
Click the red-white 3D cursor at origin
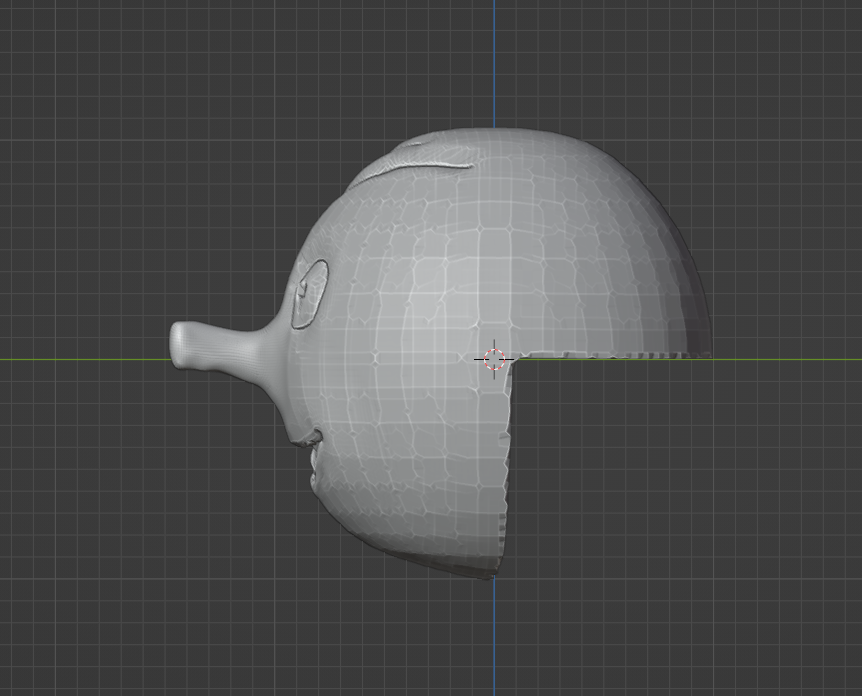[494, 360]
